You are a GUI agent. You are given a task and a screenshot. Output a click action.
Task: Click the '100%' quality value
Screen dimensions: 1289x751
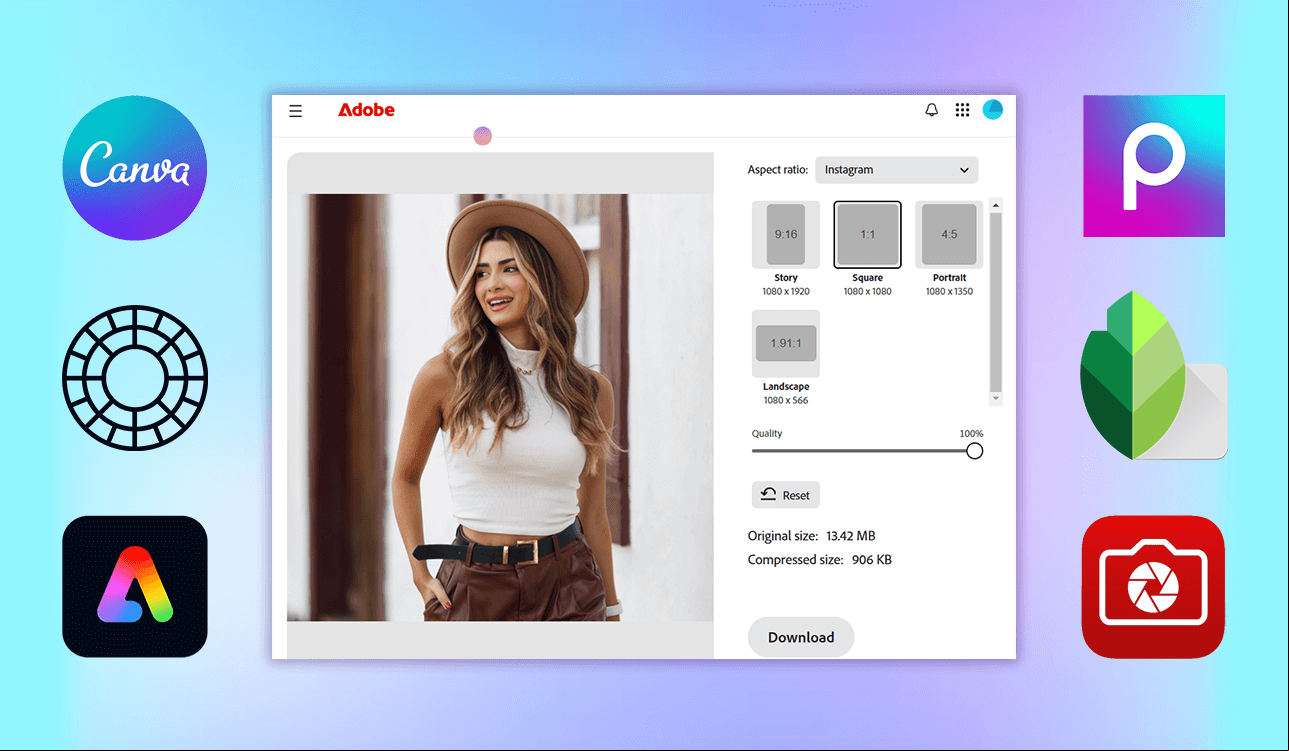971,434
